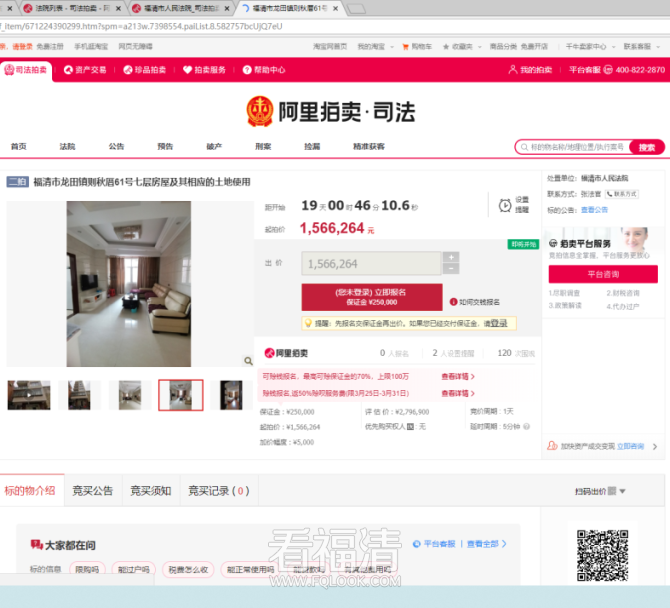Open the 查看公告 link

click(x=594, y=210)
